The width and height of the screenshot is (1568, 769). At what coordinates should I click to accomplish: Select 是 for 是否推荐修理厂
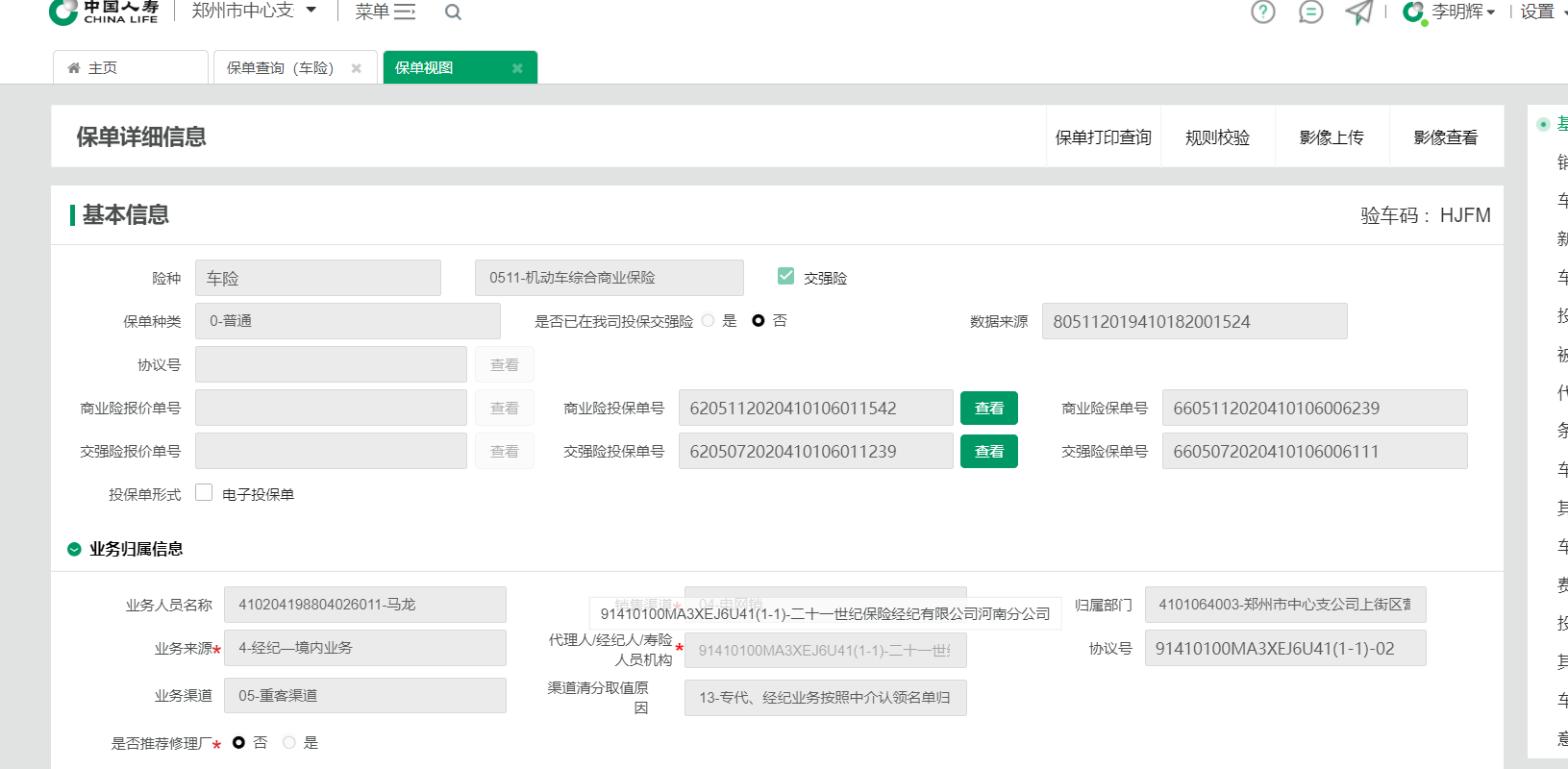point(289,742)
